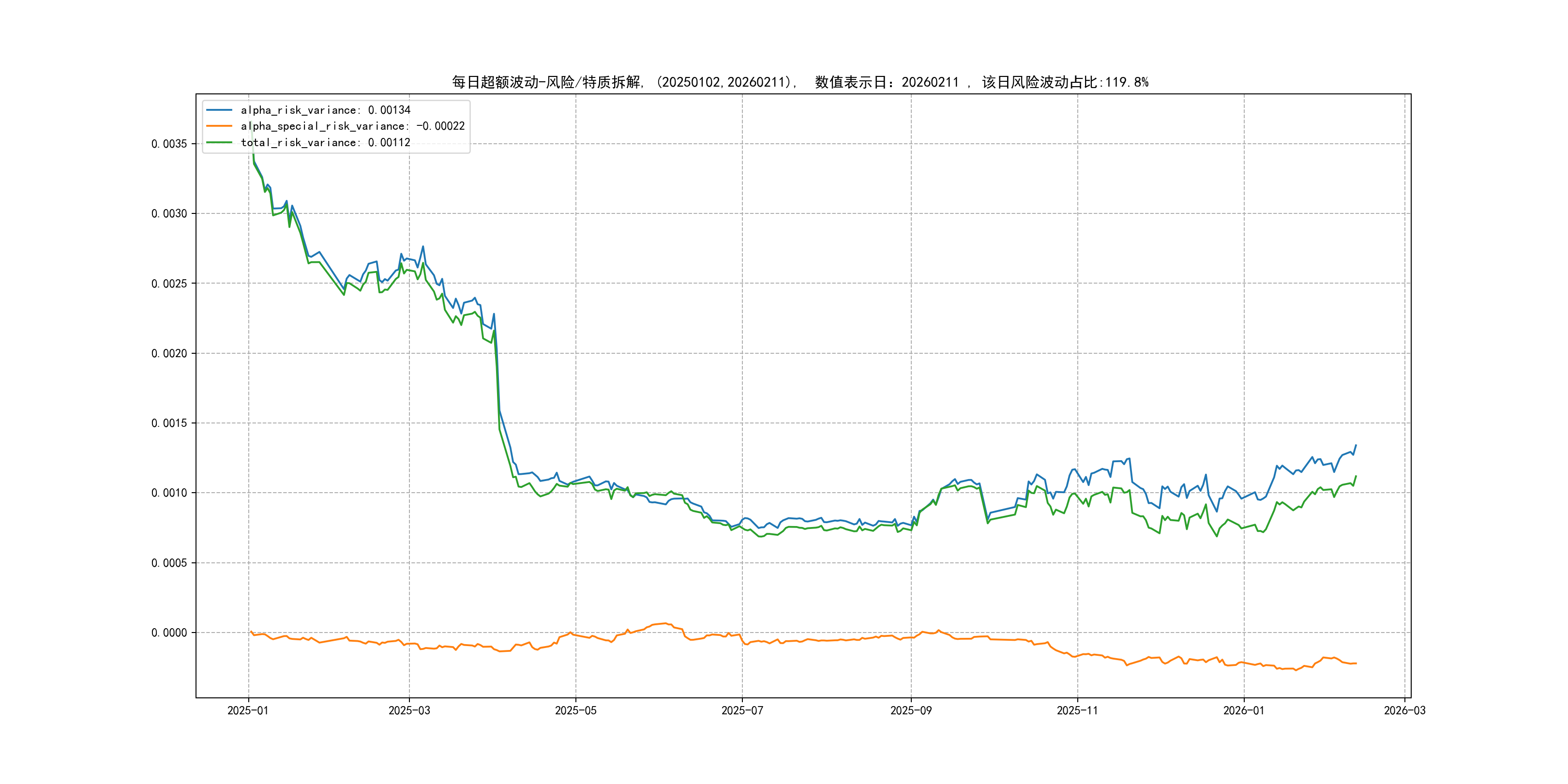1568x784 pixels.
Task: Select the alpha_risk_variance: 0.00134 legend label
Action: point(325,110)
